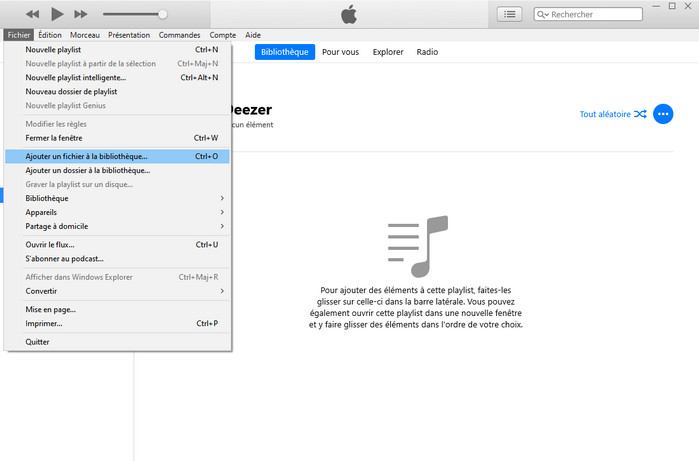Minimize the iTunes window
The height and width of the screenshot is (461, 699).
(656, 6)
